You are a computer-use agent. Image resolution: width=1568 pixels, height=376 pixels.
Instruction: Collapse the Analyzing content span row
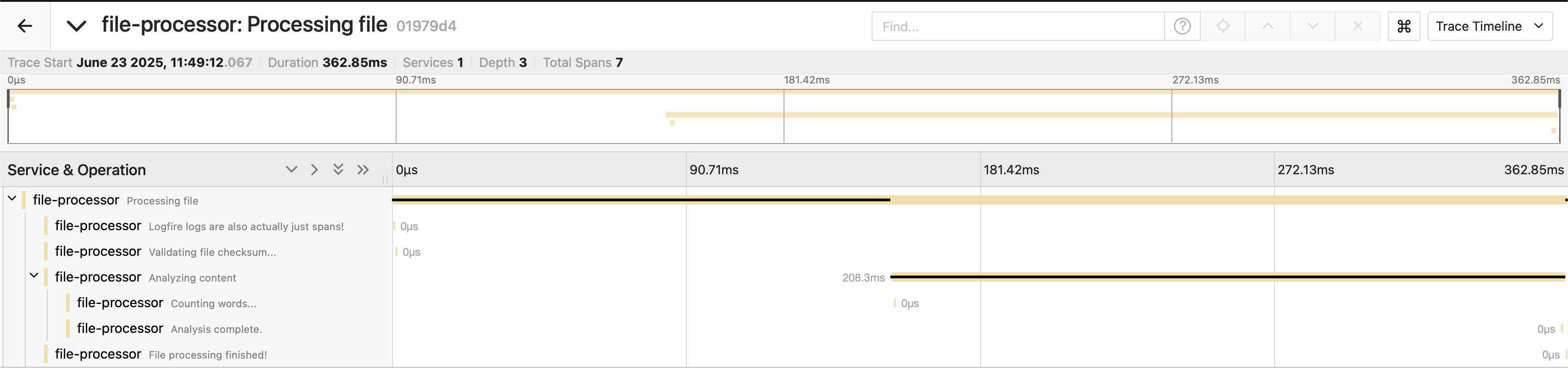(x=34, y=276)
